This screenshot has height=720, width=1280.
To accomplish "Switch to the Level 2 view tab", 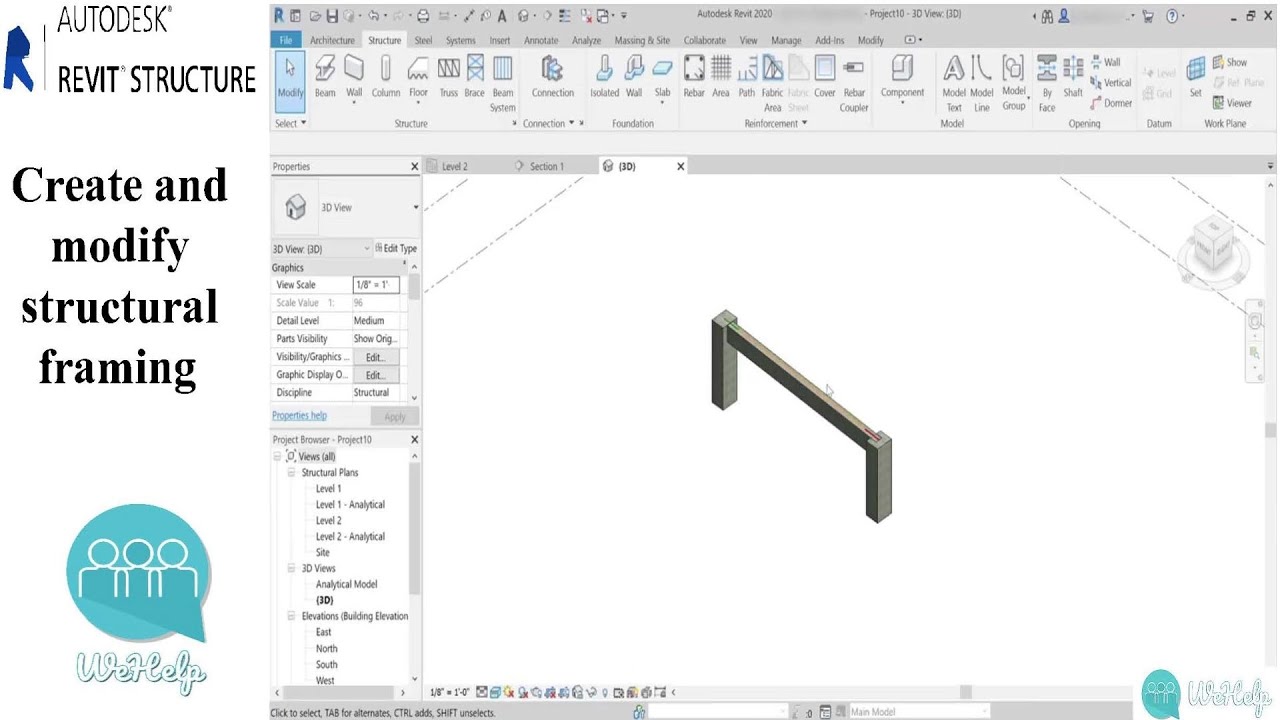I will [455, 166].
